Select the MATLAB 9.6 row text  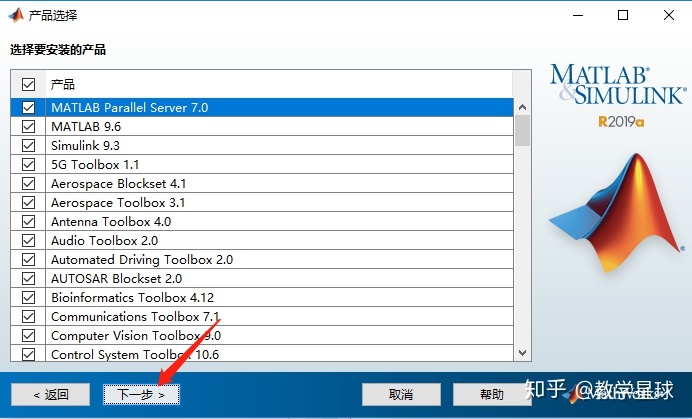tap(86, 126)
